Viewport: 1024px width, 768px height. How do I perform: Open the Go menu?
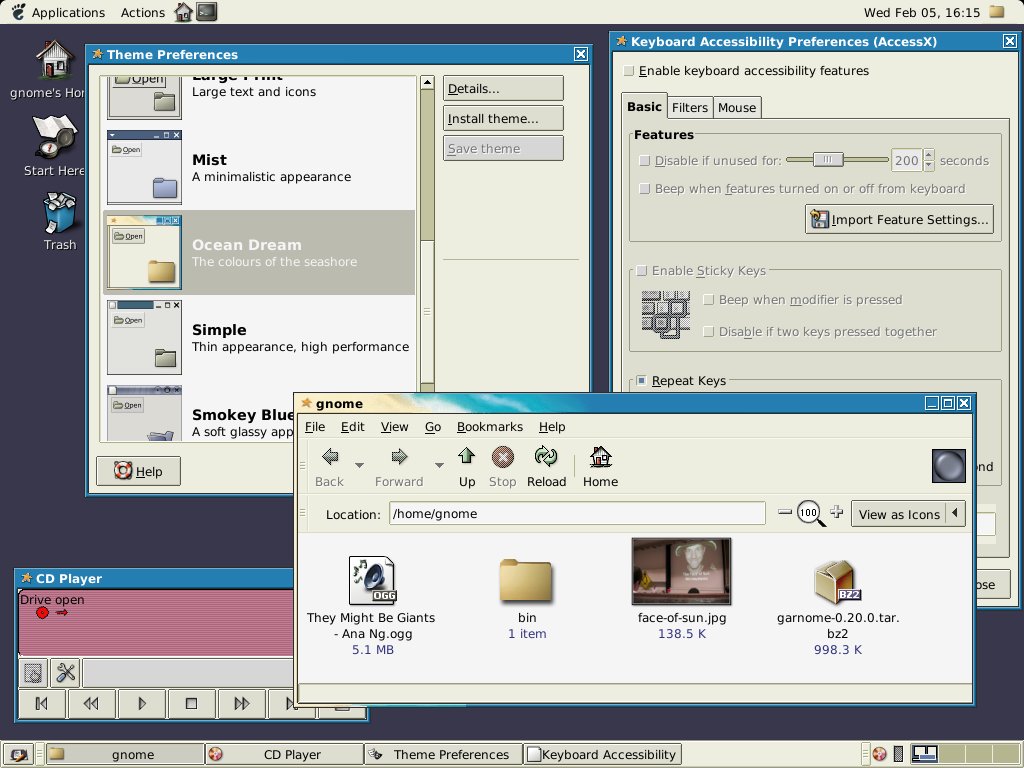click(x=433, y=426)
